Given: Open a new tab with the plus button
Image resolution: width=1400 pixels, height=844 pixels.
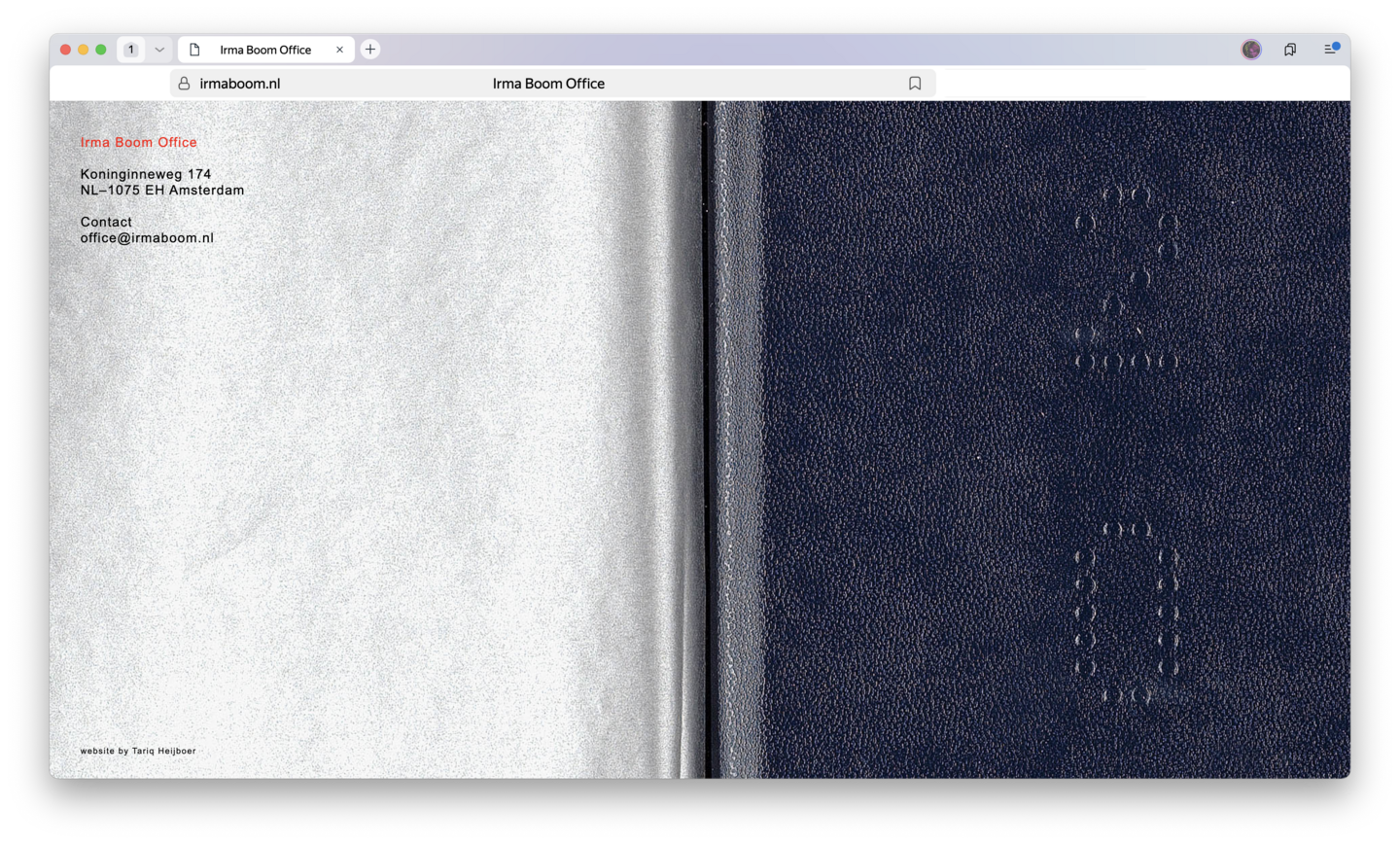Looking at the screenshot, I should coord(370,50).
